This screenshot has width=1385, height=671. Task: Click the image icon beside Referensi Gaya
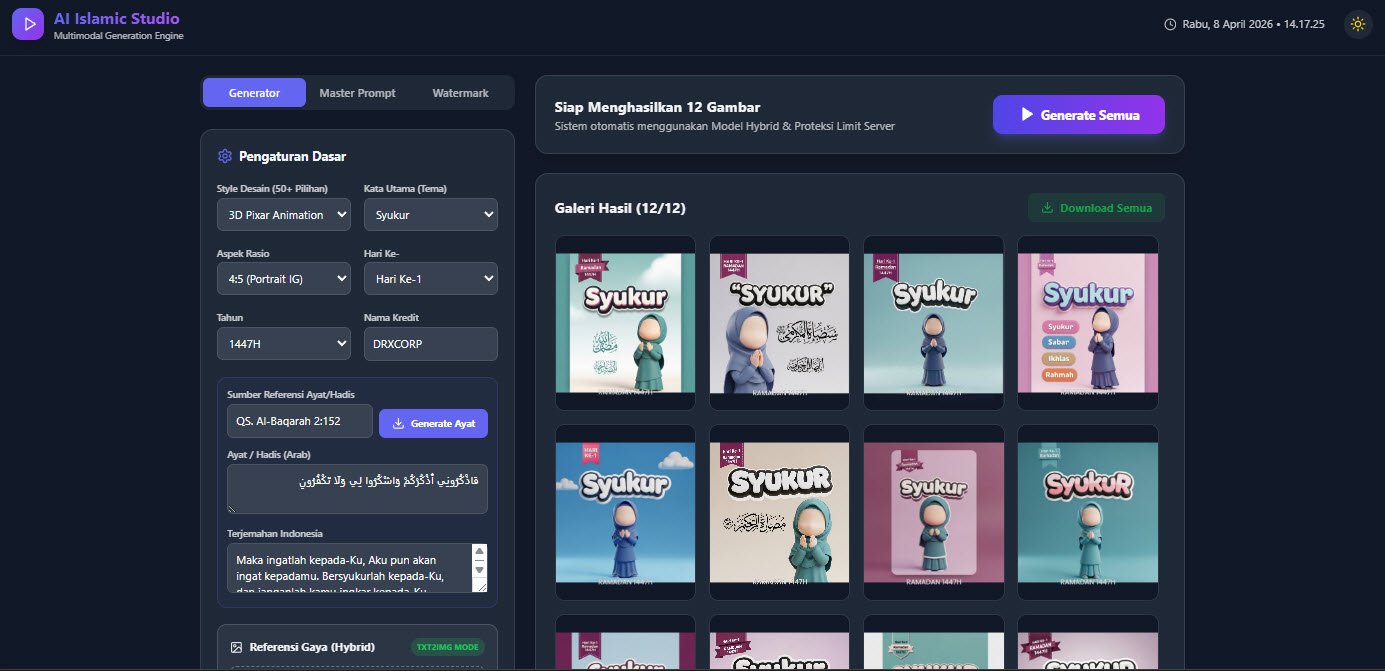tap(237, 647)
